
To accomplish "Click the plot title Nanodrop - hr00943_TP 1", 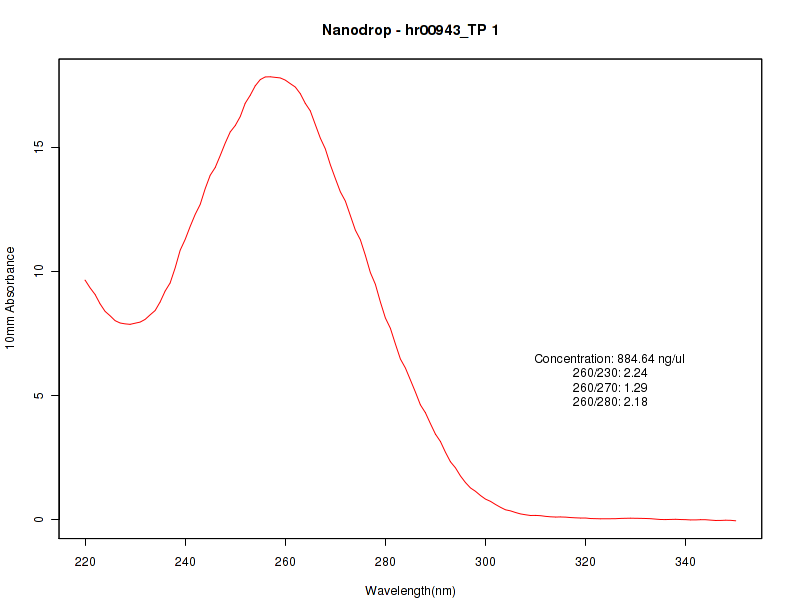I will click(410, 30).
